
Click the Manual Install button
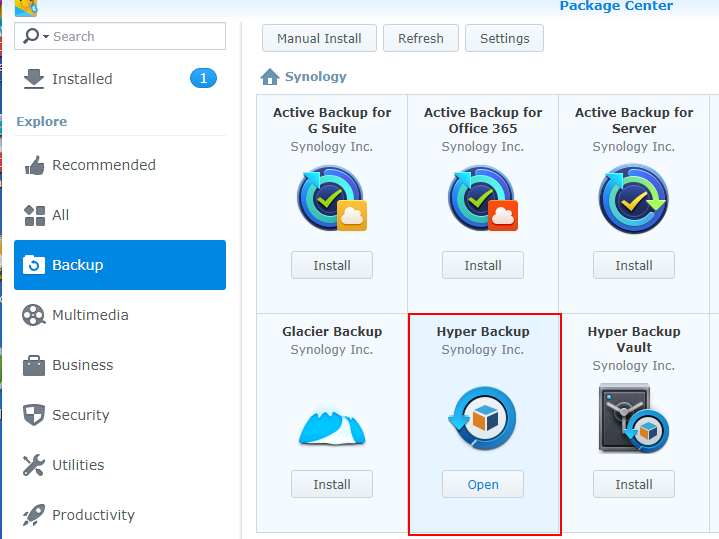point(319,38)
